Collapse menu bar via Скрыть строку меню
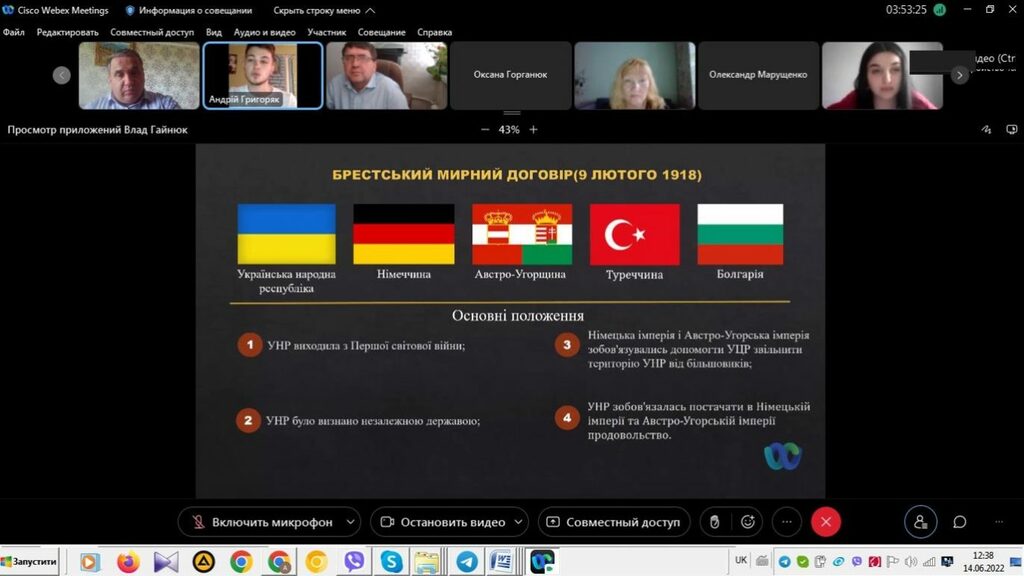1024x576 pixels. click(x=324, y=11)
